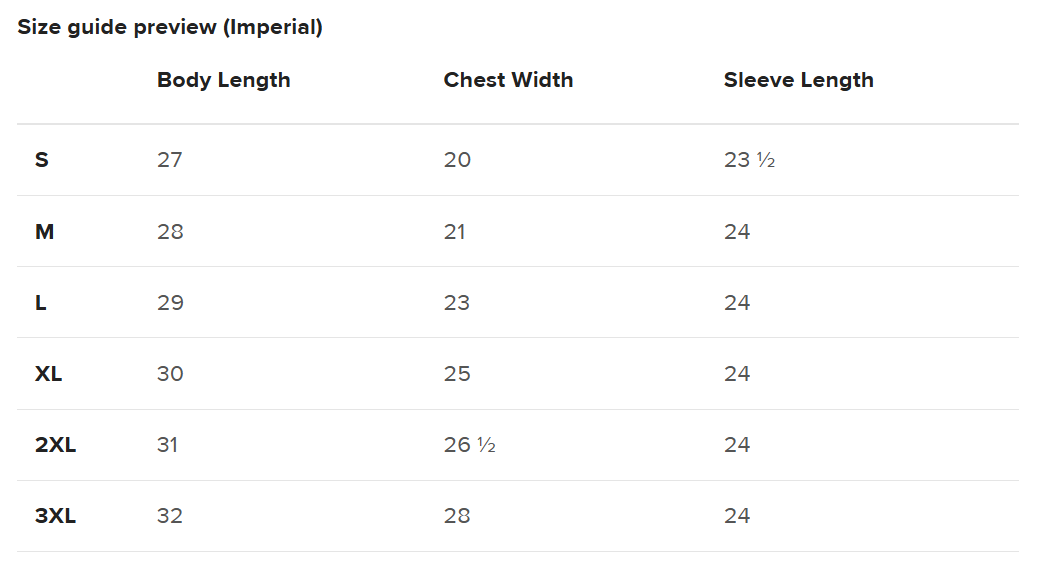Viewport: 1063px width, 571px height.
Task: Select body length value 32 for 3XL
Action: [x=170, y=516]
